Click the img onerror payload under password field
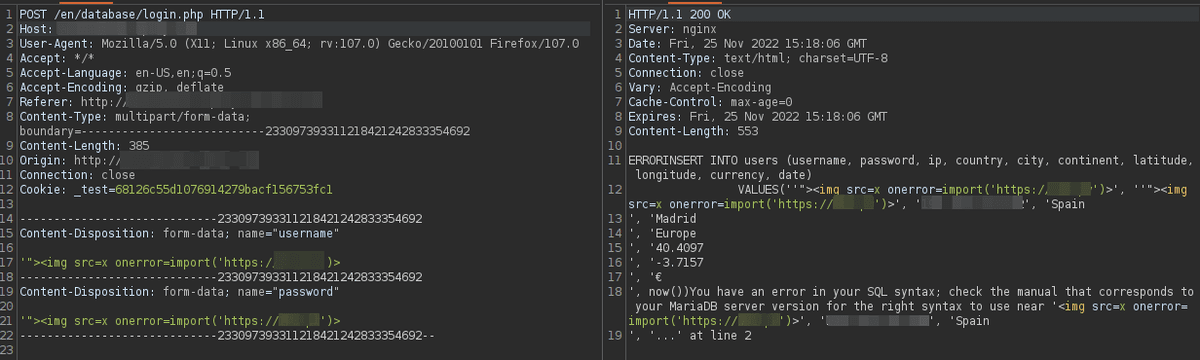 click(x=181, y=320)
